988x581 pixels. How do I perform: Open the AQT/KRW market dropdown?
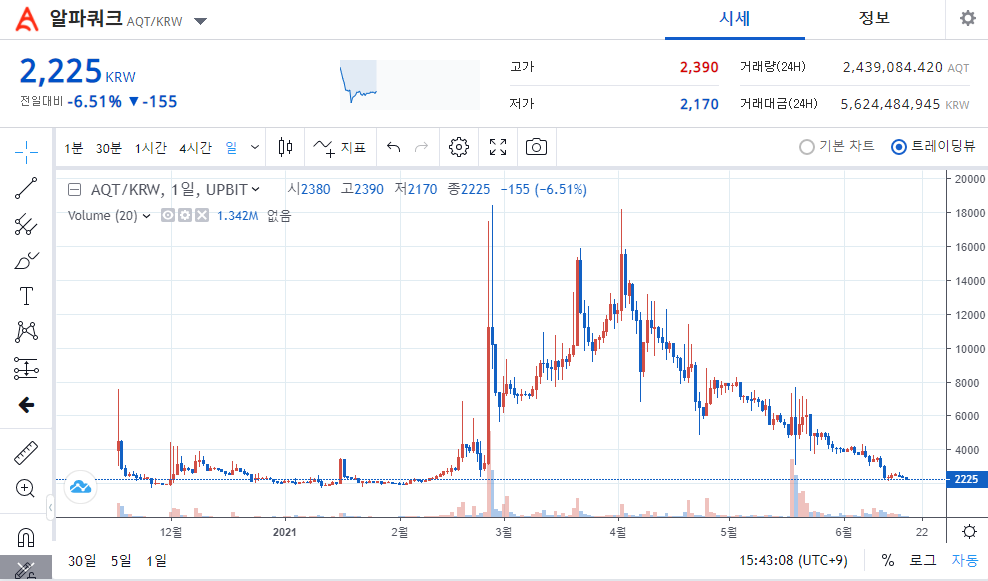(200, 21)
